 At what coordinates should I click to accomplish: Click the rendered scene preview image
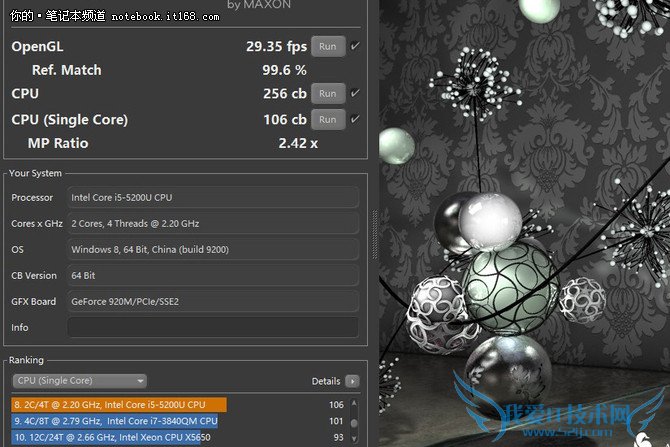point(524,224)
